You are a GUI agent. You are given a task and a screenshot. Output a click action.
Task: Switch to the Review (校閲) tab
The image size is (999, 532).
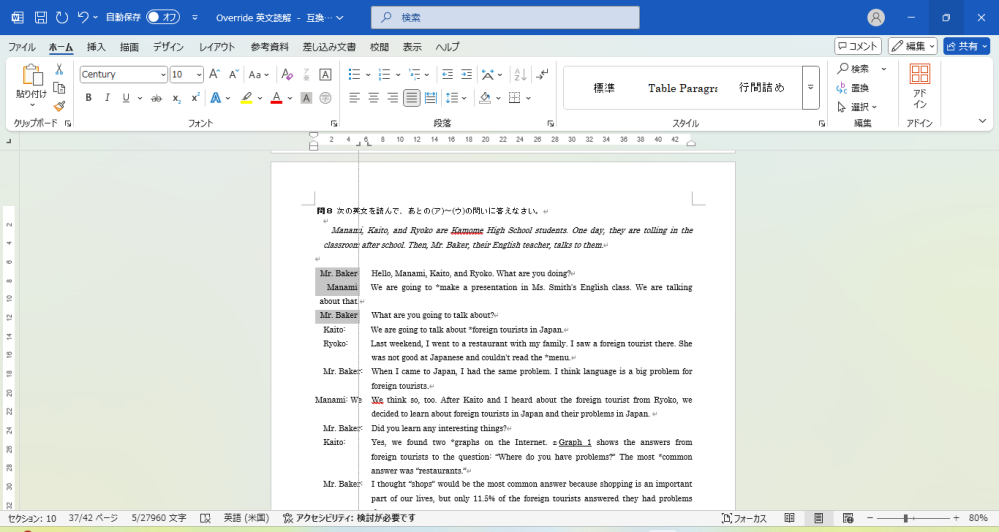pyautogui.click(x=379, y=47)
